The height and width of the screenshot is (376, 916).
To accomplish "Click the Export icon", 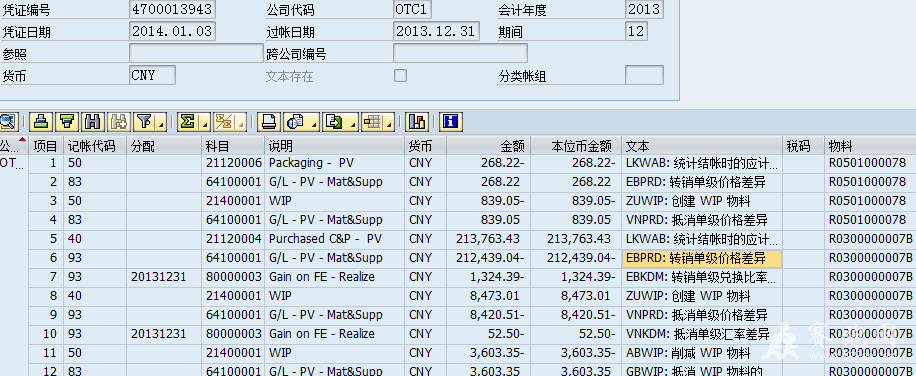I will (x=335, y=121).
